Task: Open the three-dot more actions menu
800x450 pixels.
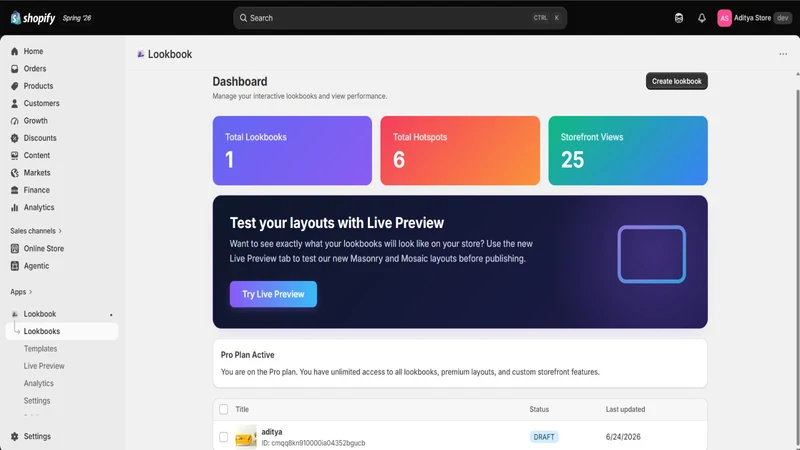Action: point(783,54)
